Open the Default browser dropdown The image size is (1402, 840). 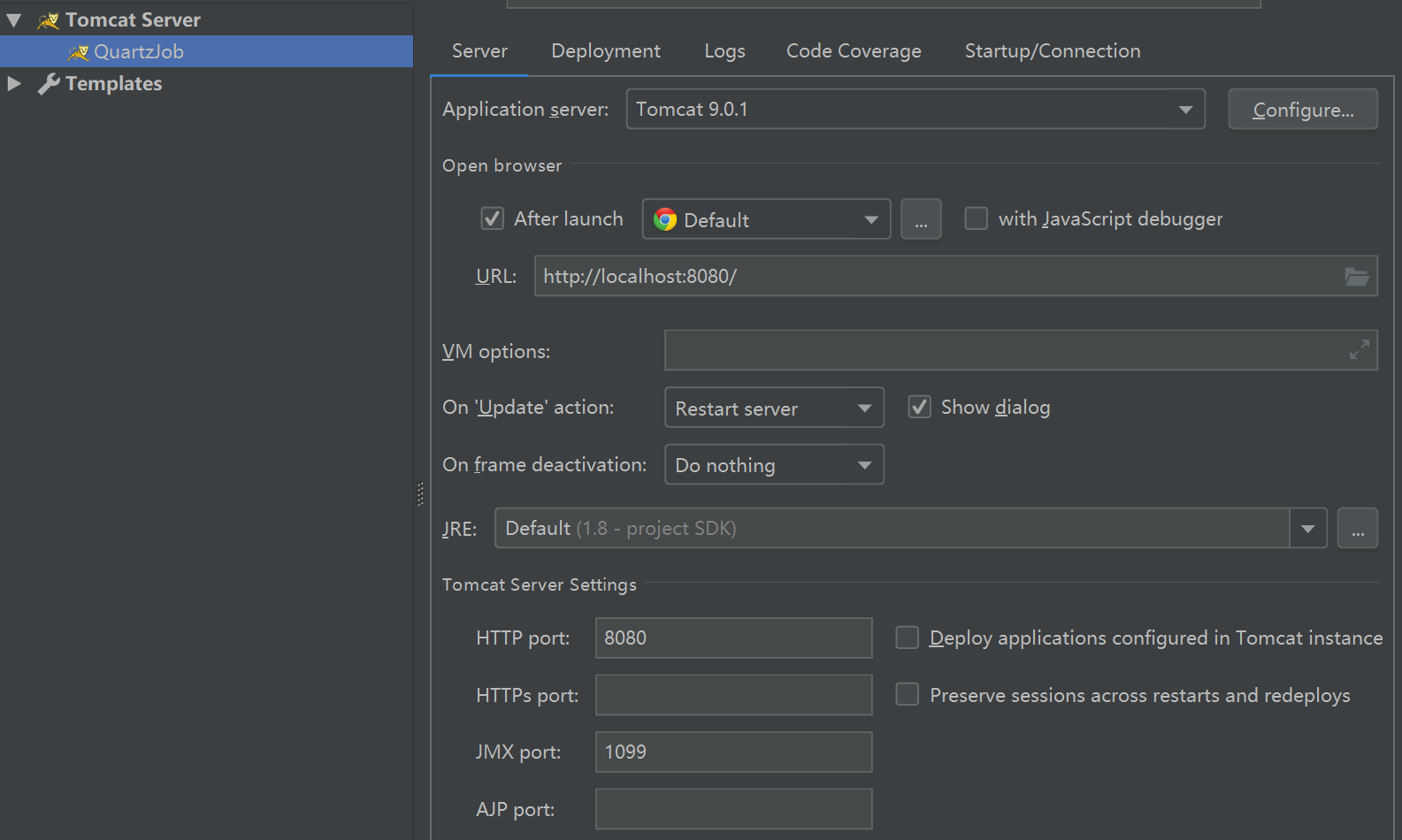[x=766, y=219]
